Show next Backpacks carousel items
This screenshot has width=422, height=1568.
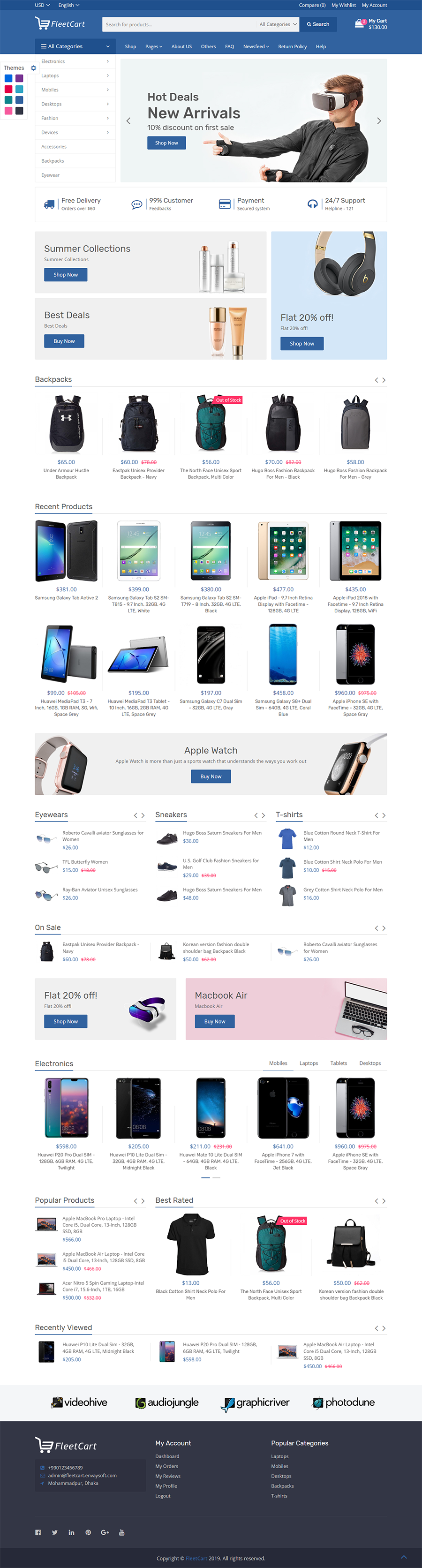coord(384,380)
